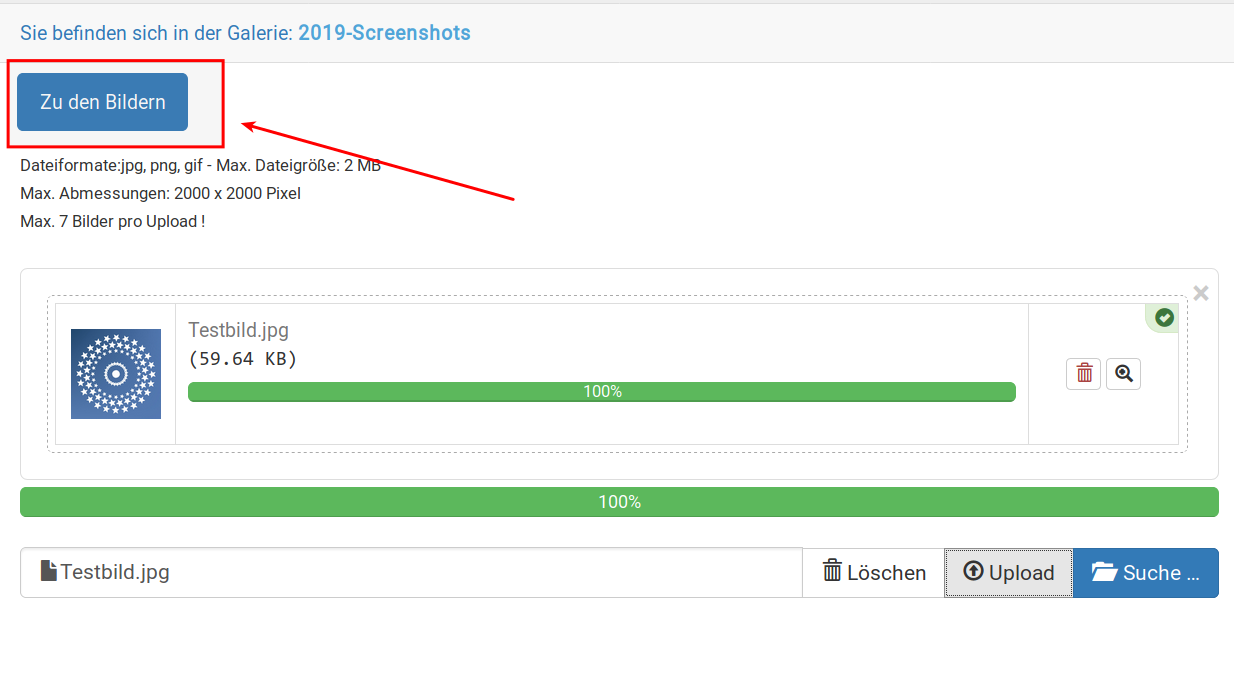The height and width of the screenshot is (676, 1234).
Task: Click the arrow icon on the Upload button
Action: [973, 571]
